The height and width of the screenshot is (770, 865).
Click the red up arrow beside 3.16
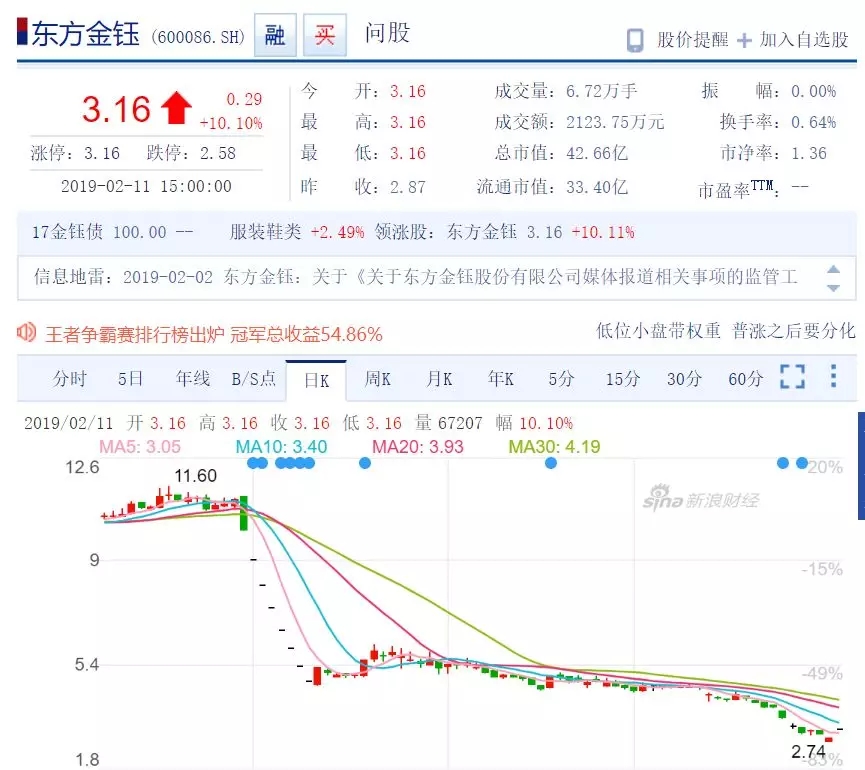[x=177, y=108]
